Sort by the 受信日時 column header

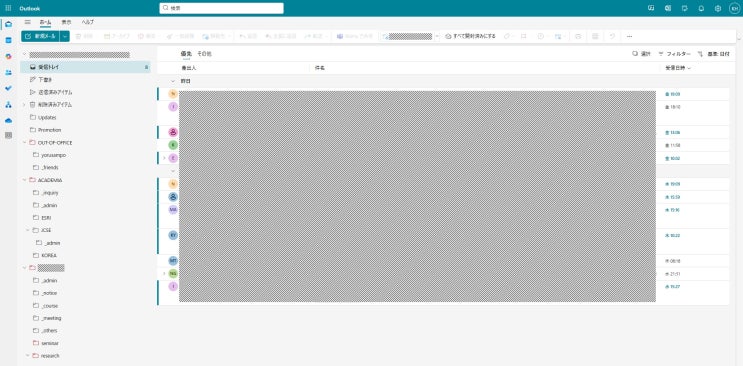tap(678, 68)
